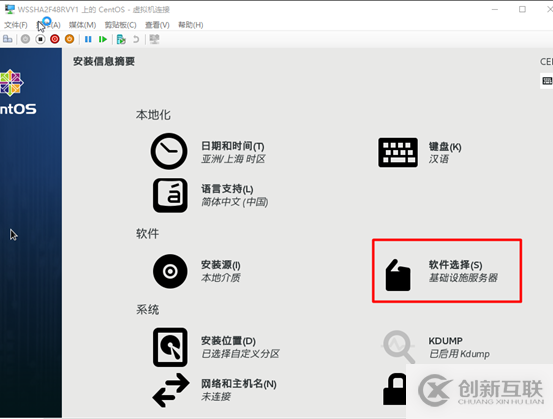Image resolution: width=553 pixels, height=419 pixels.
Task: Maximize the virtual machine connection window
Action: point(522,10)
